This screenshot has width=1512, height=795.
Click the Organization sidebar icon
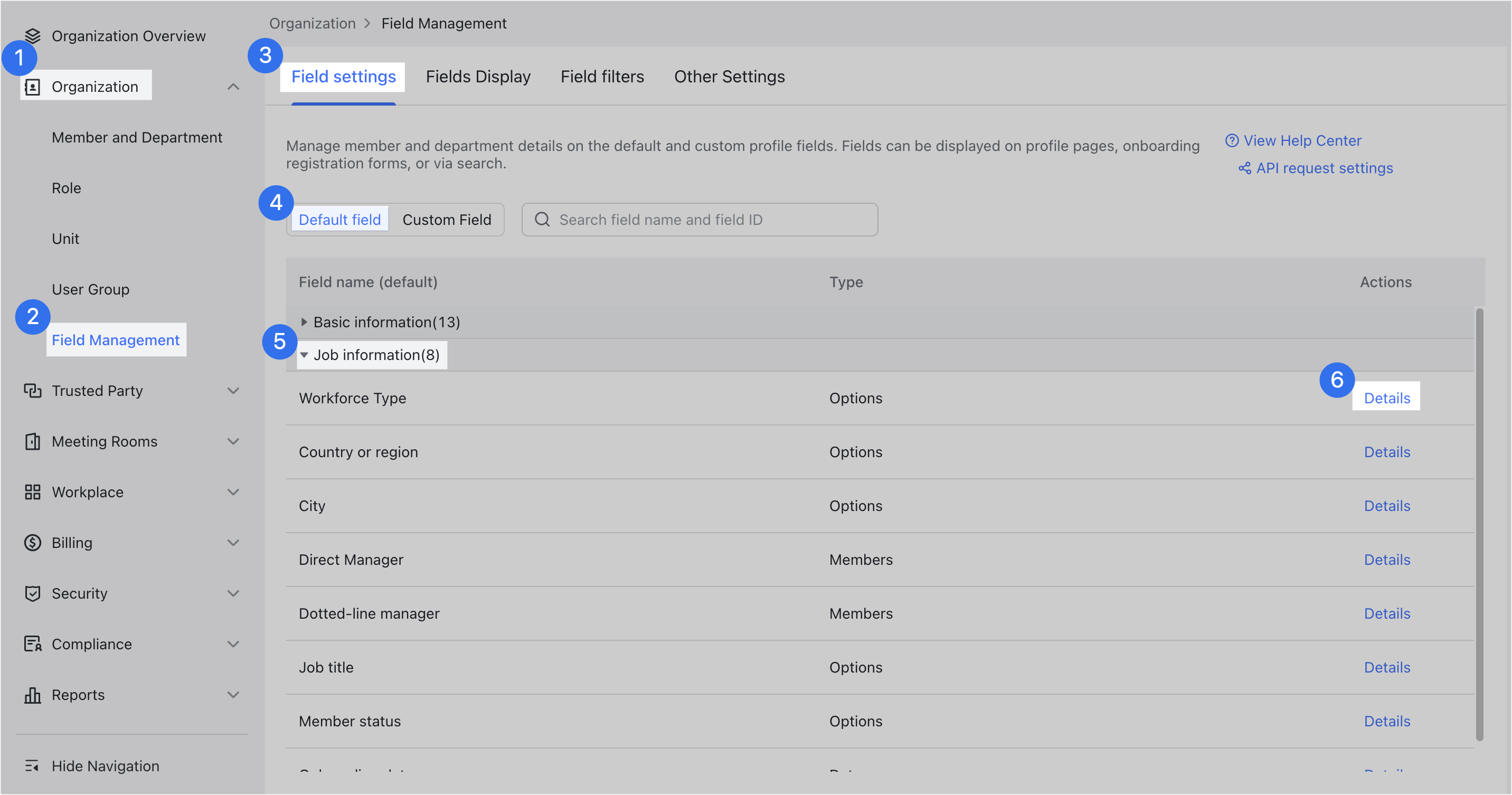(x=33, y=86)
